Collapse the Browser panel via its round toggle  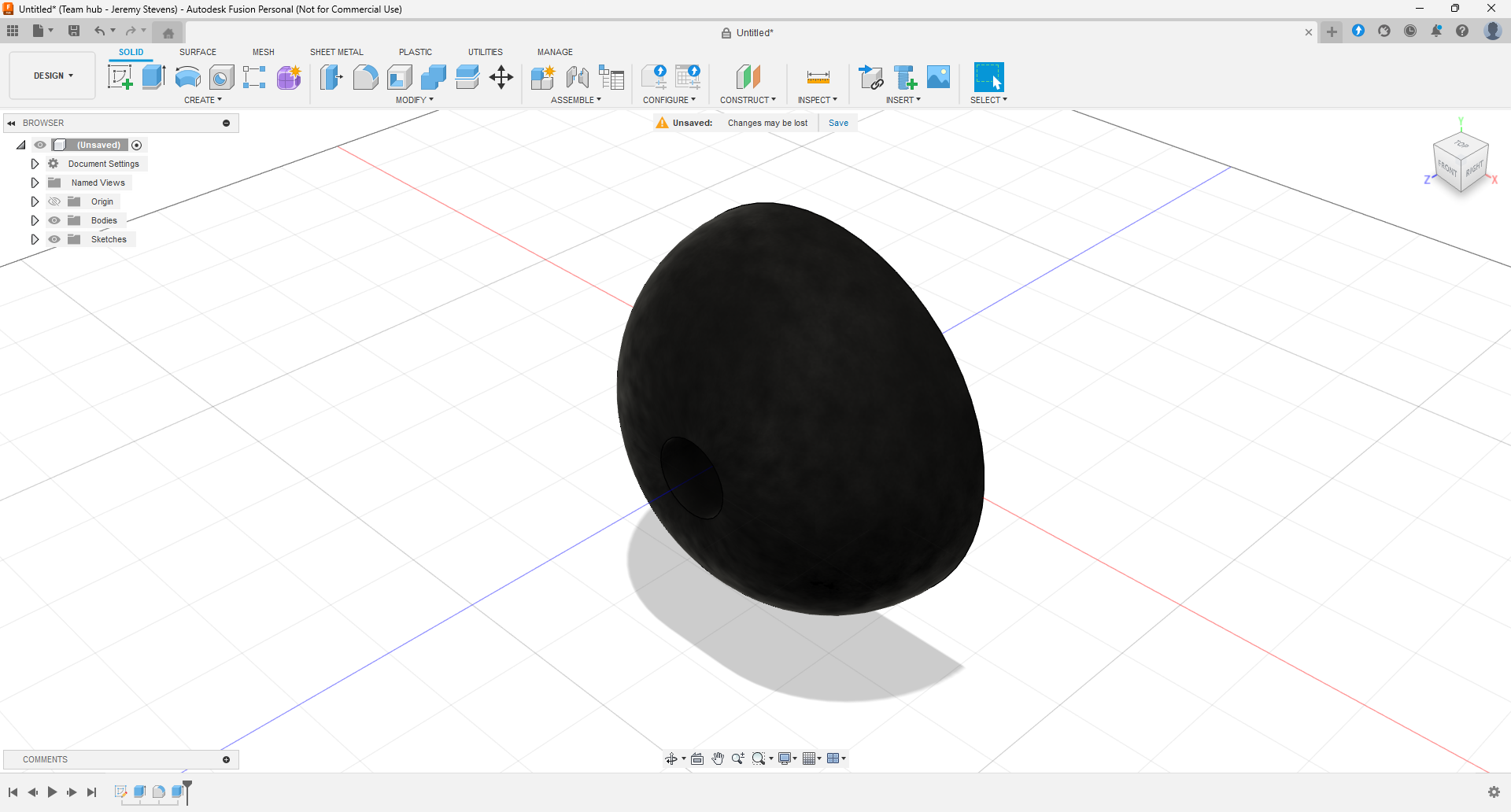pos(226,123)
